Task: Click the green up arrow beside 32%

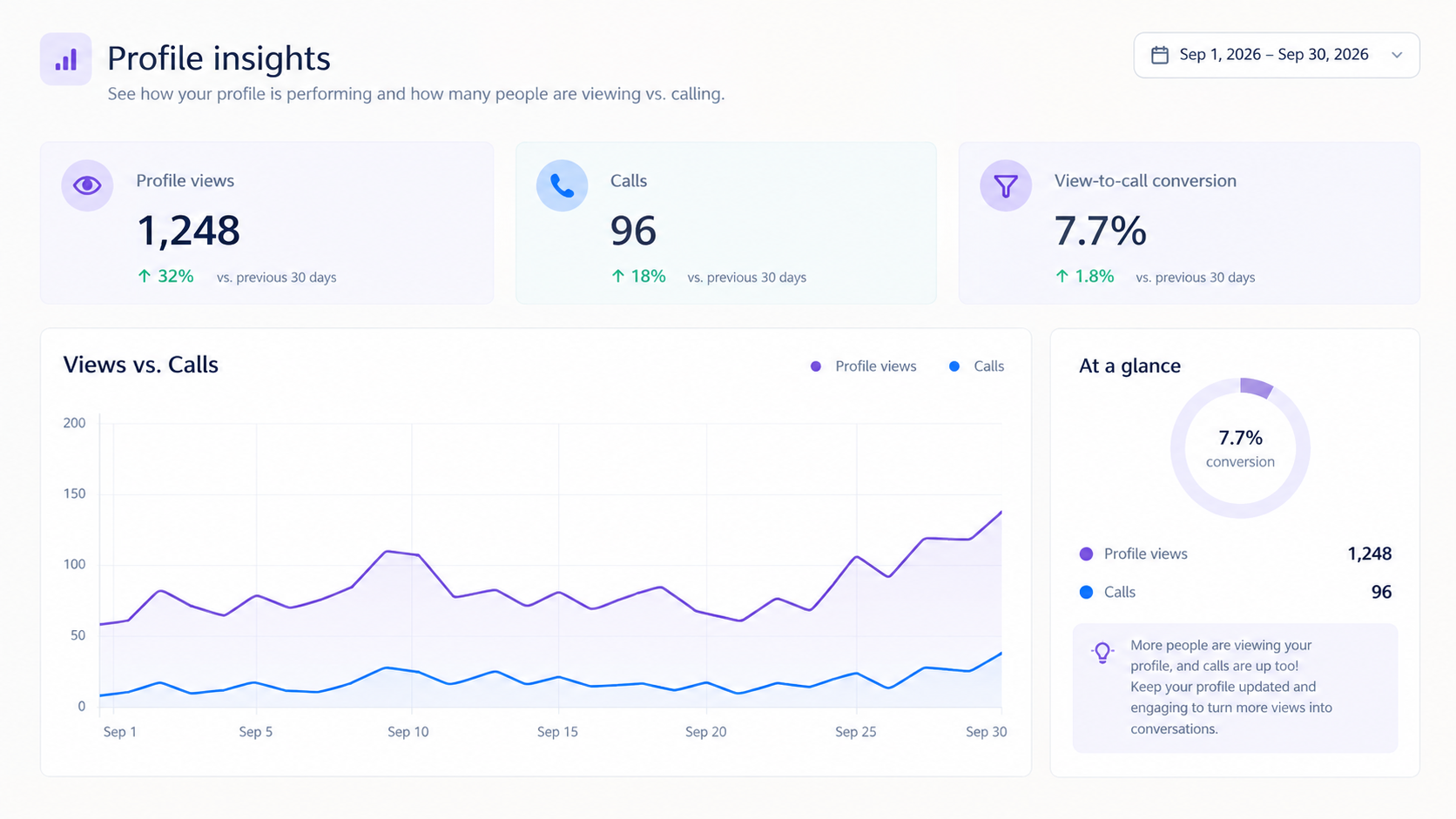Action: tap(145, 276)
